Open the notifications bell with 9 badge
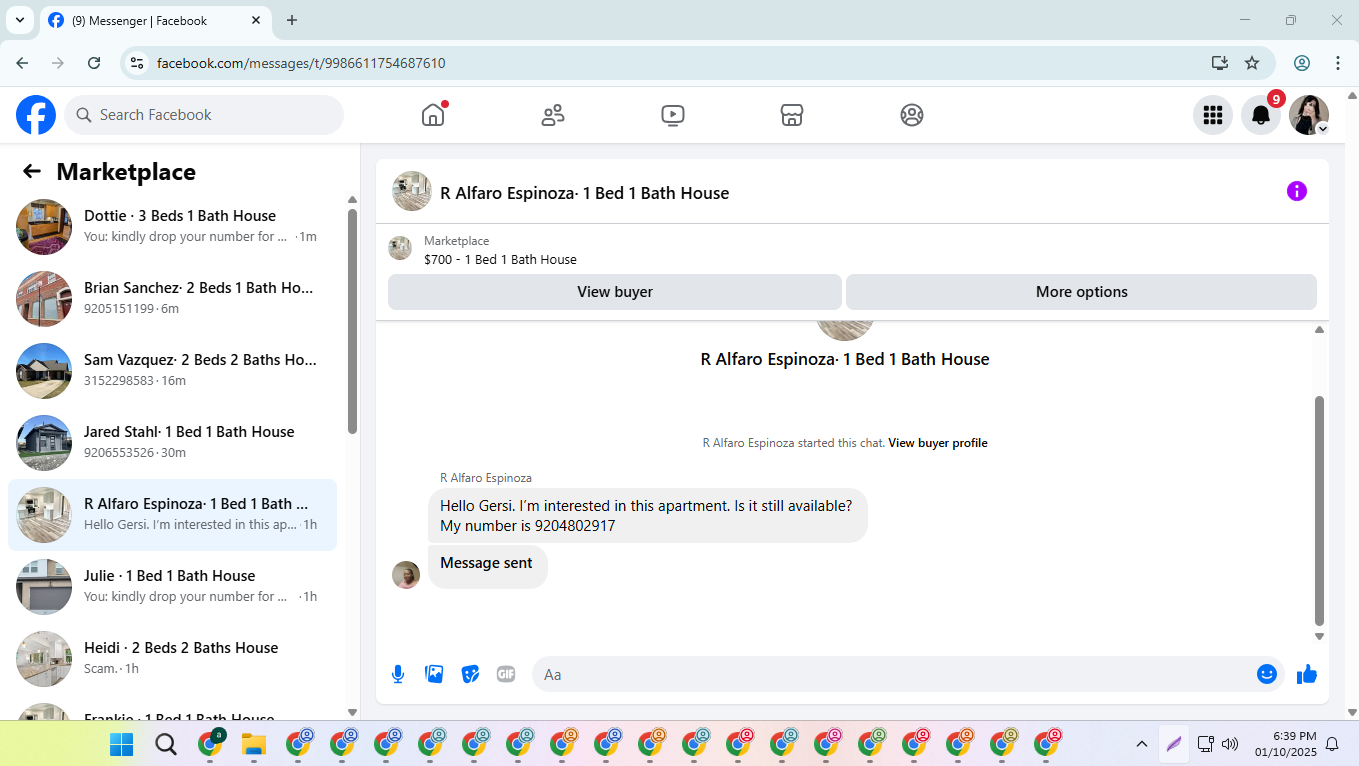Viewport: 1359px width, 766px height. 1261,115
